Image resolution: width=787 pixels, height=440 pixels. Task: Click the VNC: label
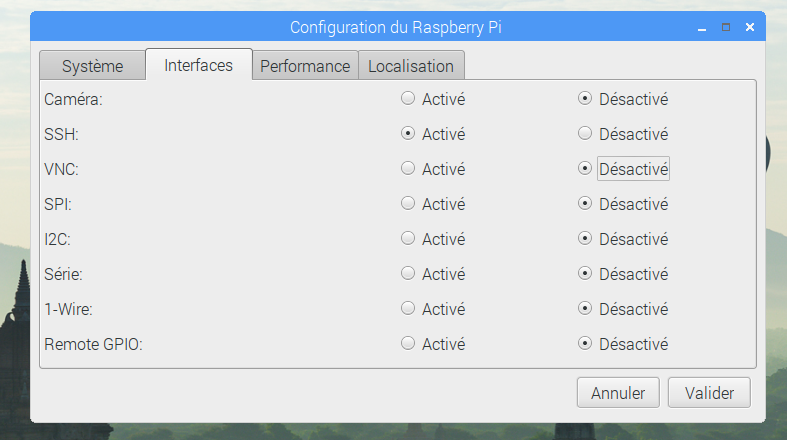pos(61,169)
